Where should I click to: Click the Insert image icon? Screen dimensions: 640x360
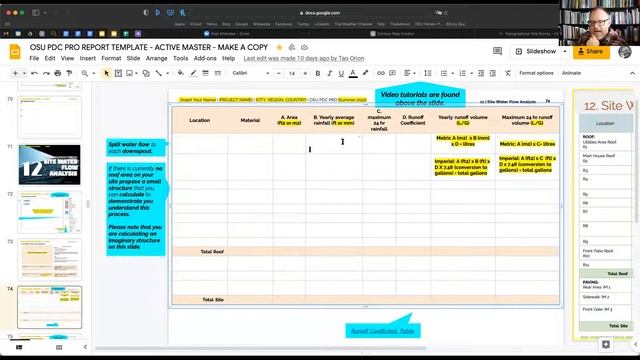(x=129, y=73)
